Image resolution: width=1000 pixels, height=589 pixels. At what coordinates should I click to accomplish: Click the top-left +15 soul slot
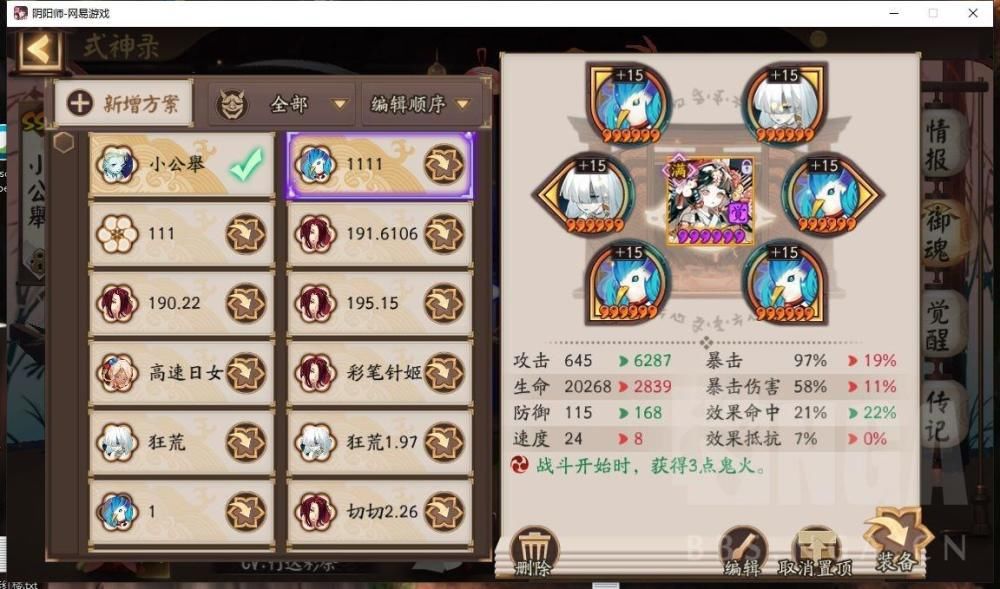pyautogui.click(x=629, y=103)
